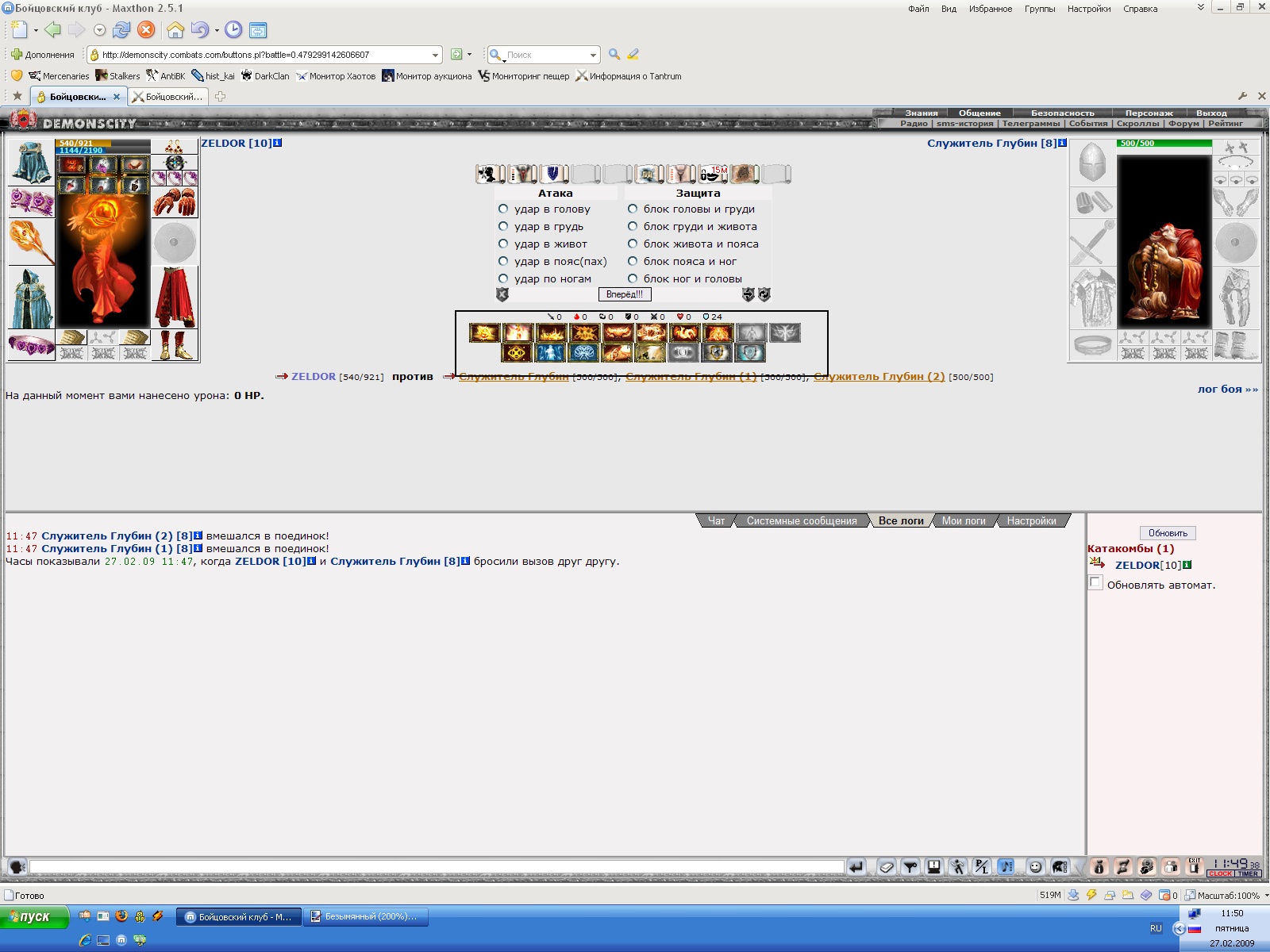Click the 'Вперёд!!!' attack button
The image size is (1270, 952).
click(625, 294)
